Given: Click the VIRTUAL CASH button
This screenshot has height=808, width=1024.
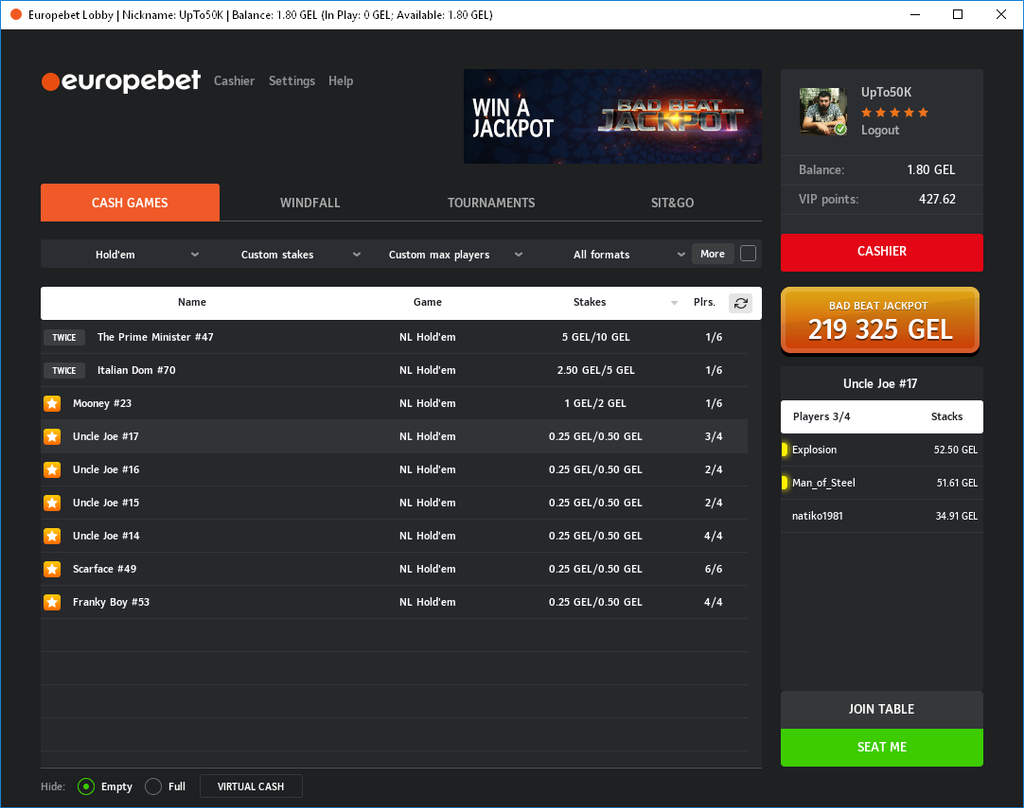Looking at the screenshot, I should (x=251, y=786).
